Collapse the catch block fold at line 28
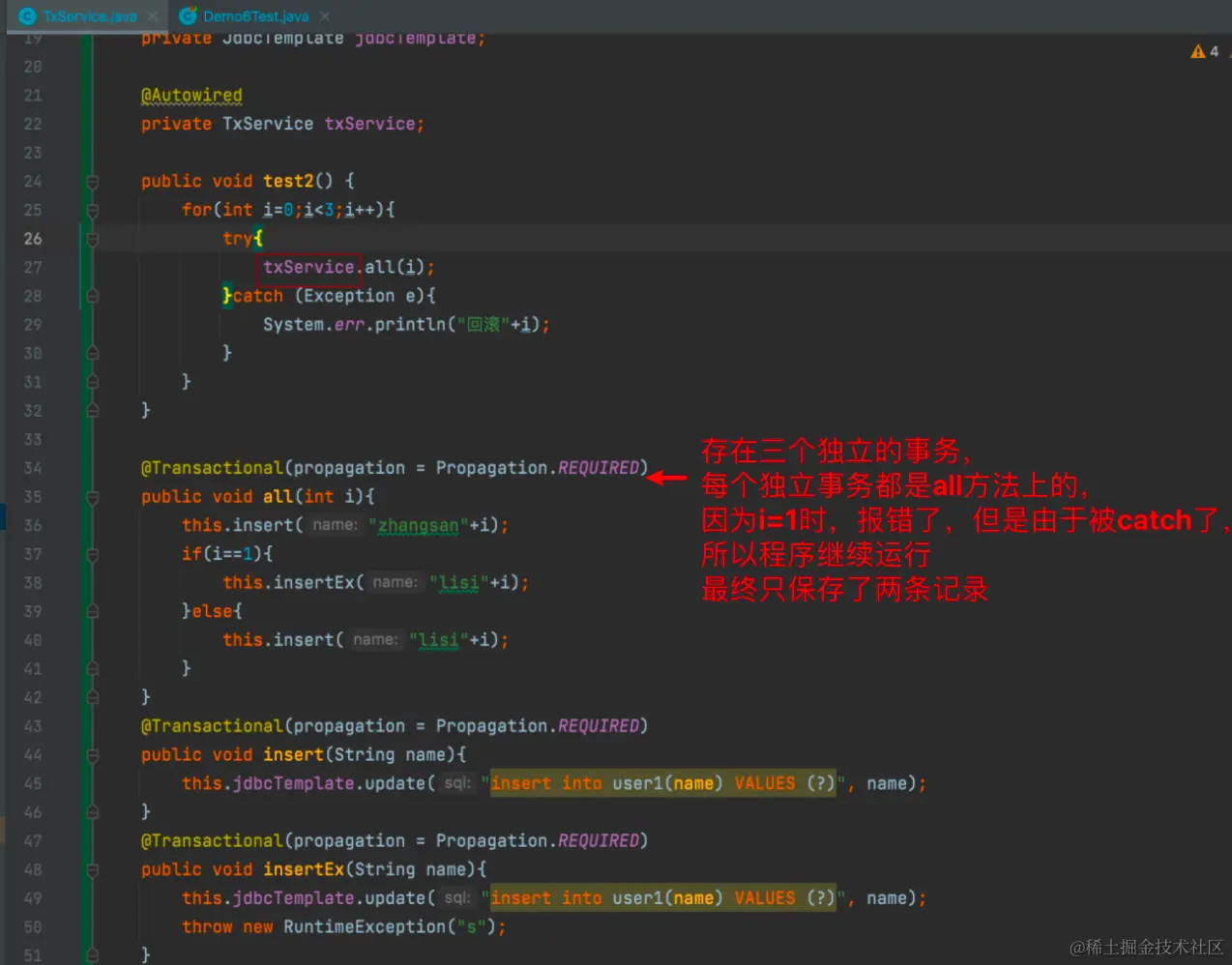The height and width of the screenshot is (965, 1232). 93,296
